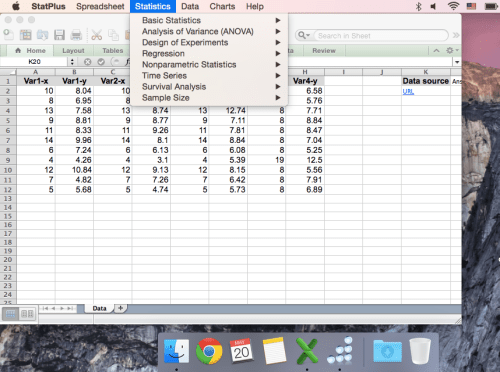This screenshot has height=372, width=500.
Task: Select the Data source cell
Action: tap(426, 81)
